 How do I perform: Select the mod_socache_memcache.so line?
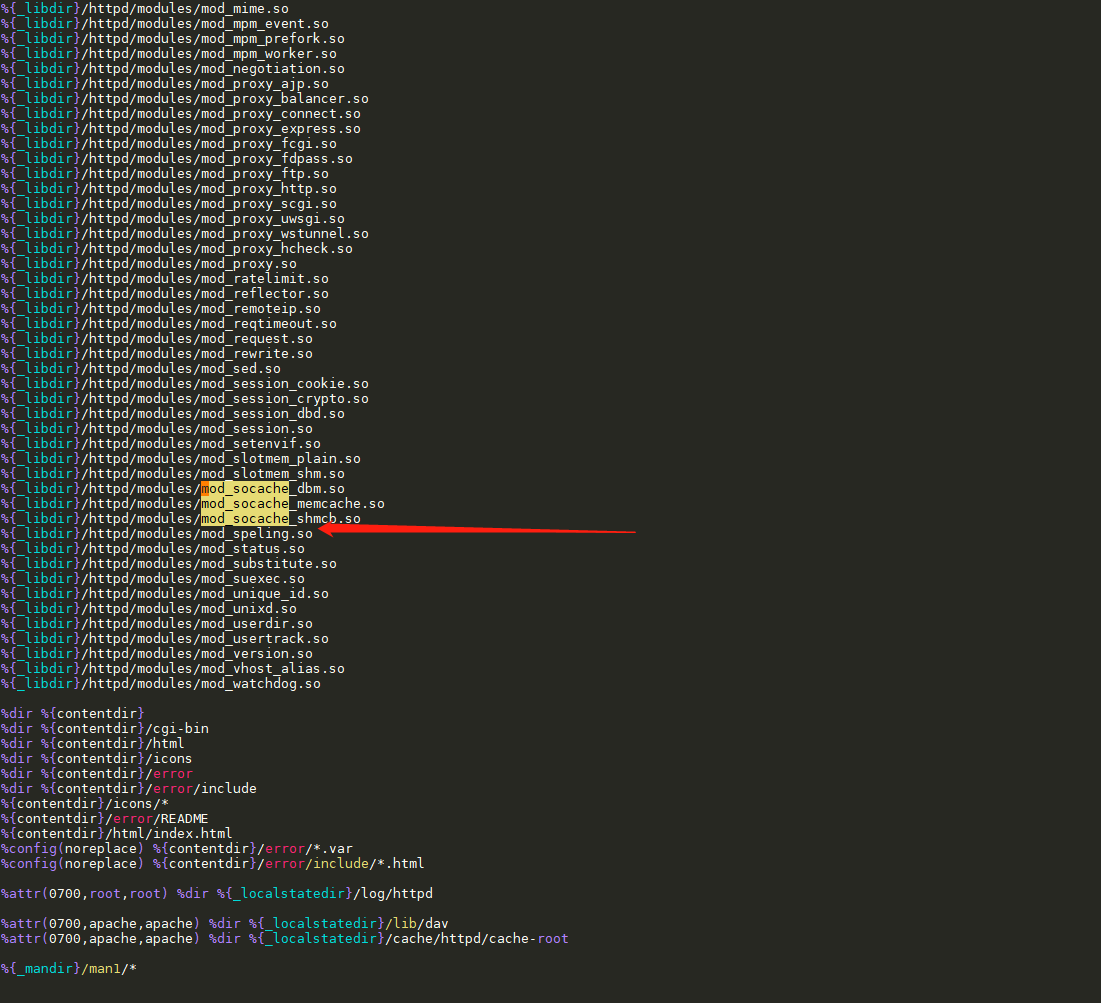(290, 503)
